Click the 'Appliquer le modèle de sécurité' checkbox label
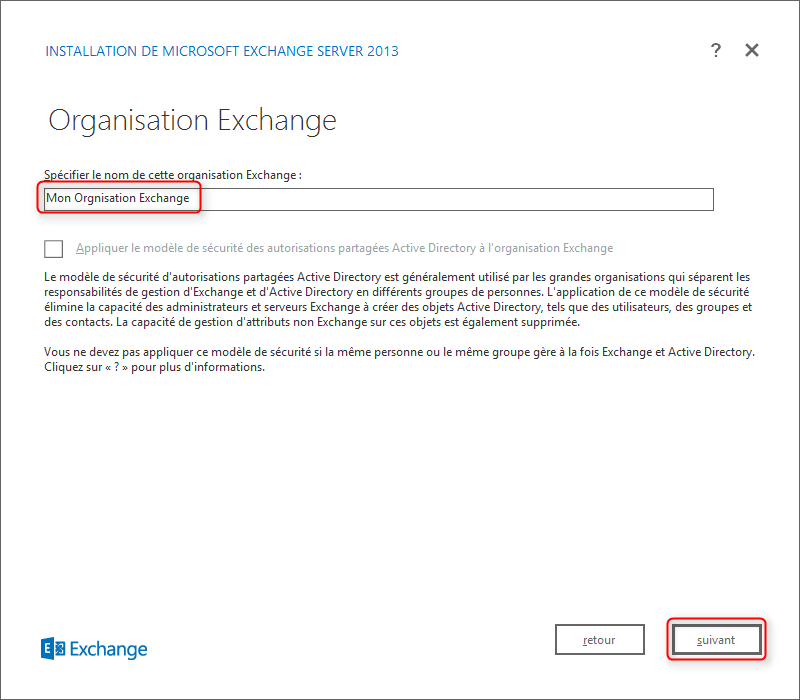The image size is (800, 700). click(344, 248)
